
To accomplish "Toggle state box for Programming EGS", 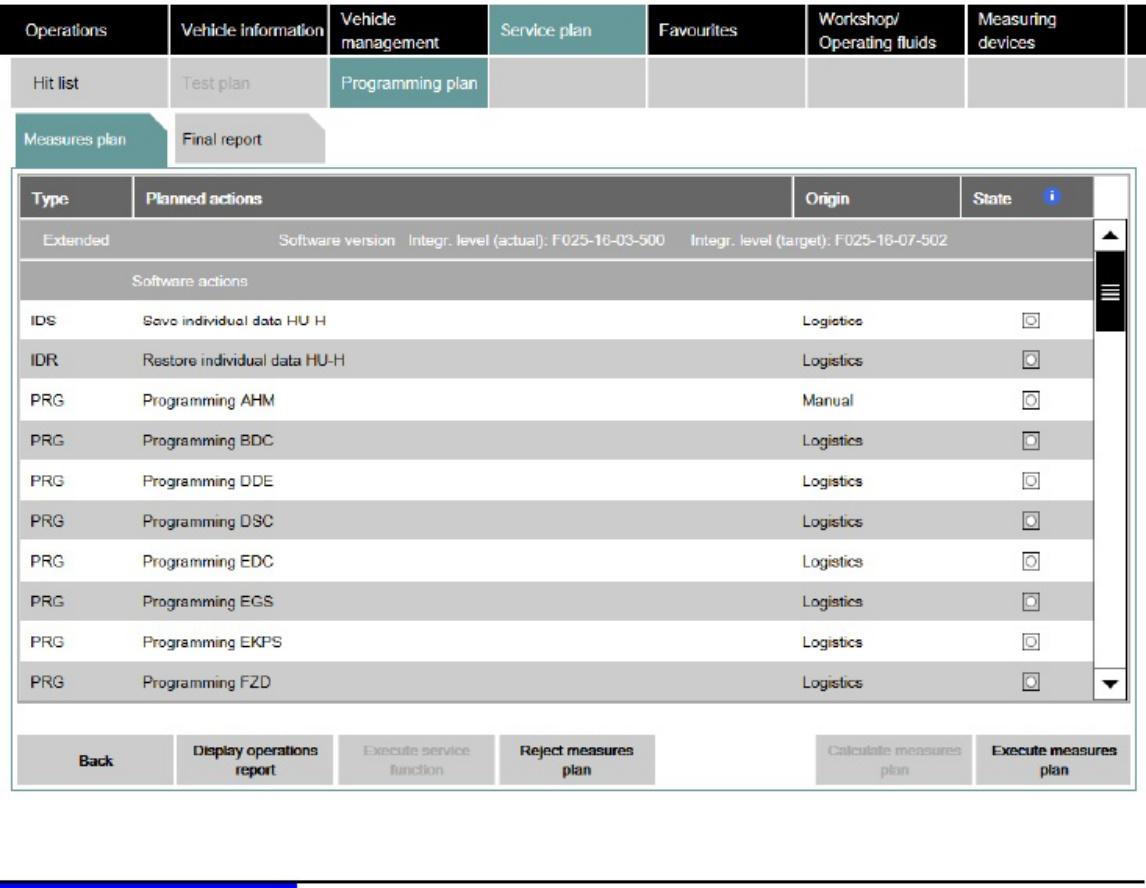I will tap(1031, 602).
